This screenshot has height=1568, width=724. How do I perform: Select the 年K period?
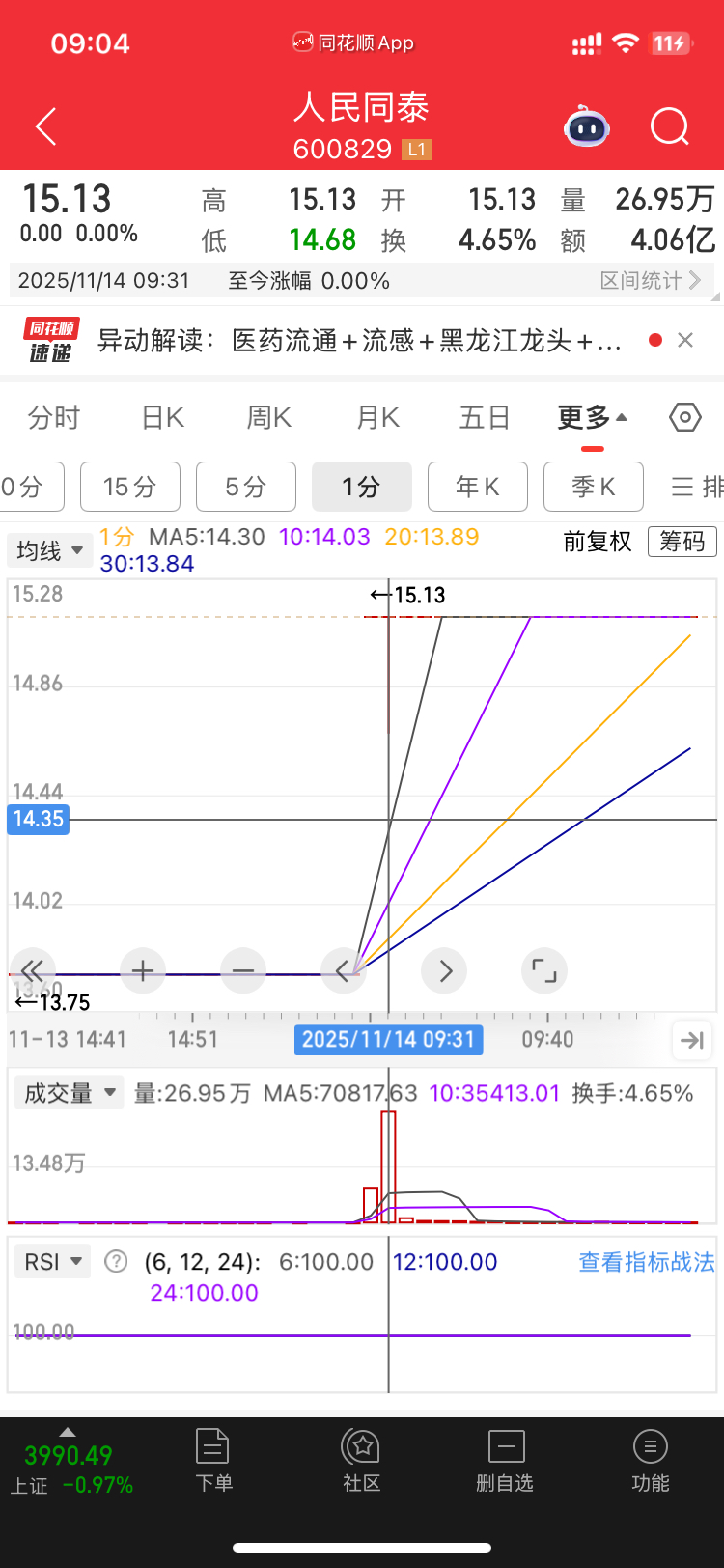coord(478,487)
